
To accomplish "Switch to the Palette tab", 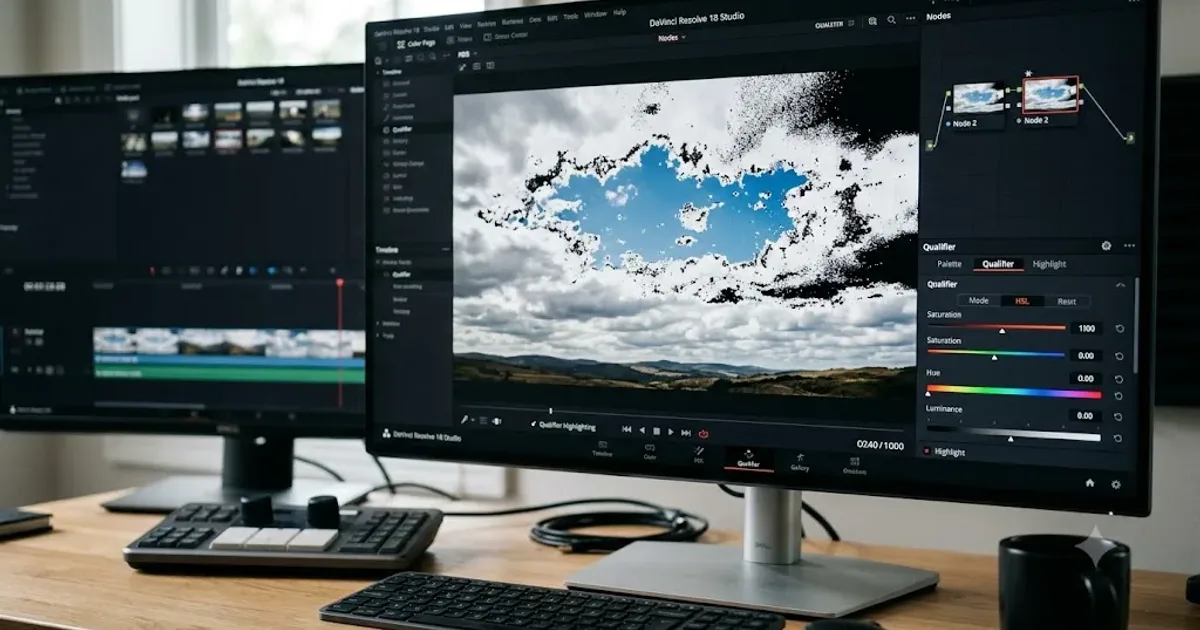I will 949,264.
